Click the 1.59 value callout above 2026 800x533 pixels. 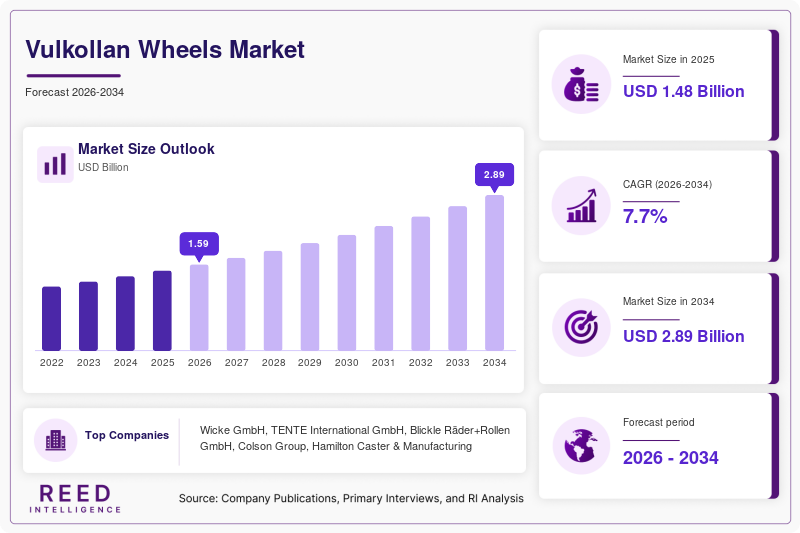point(199,245)
